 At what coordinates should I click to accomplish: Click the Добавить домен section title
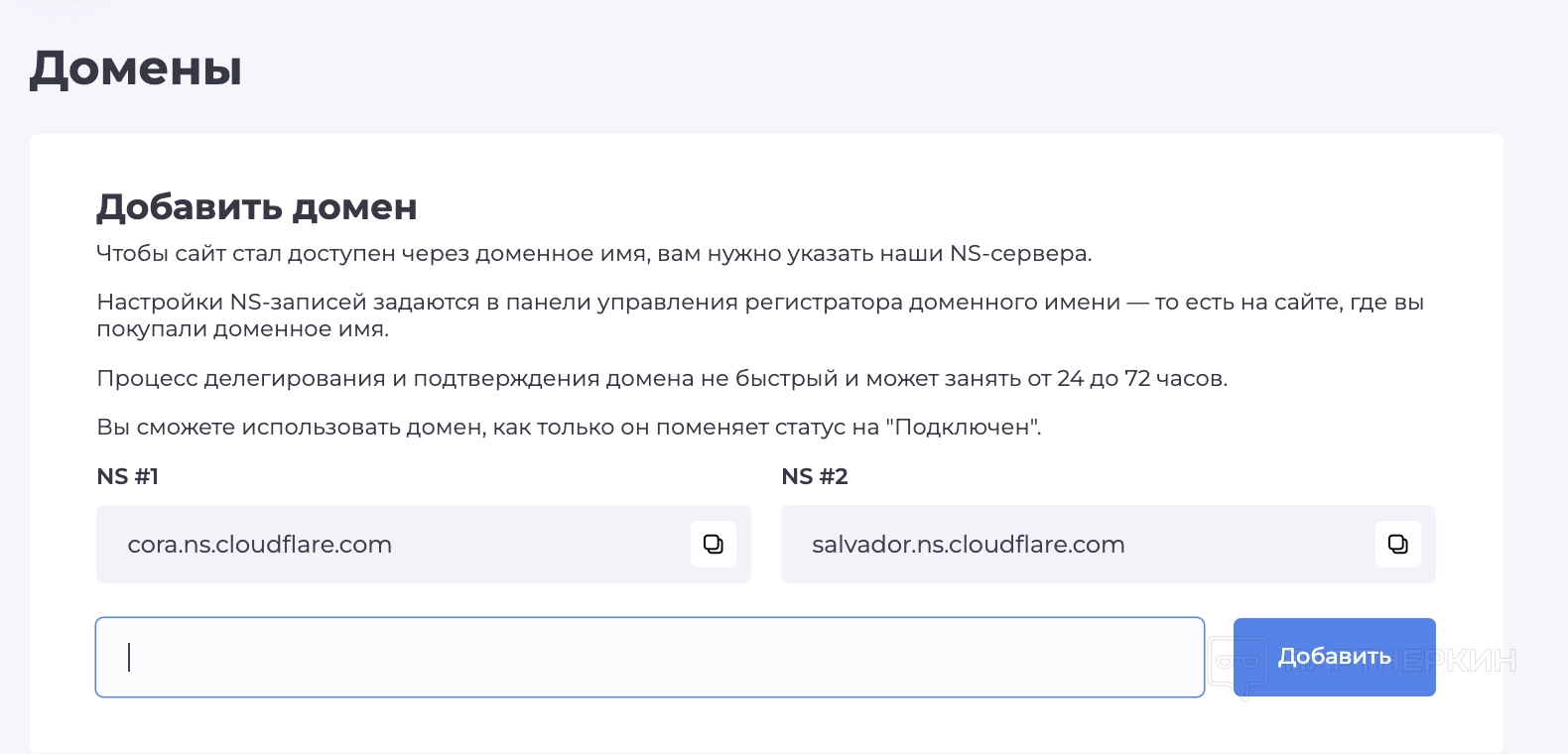pyautogui.click(x=256, y=207)
